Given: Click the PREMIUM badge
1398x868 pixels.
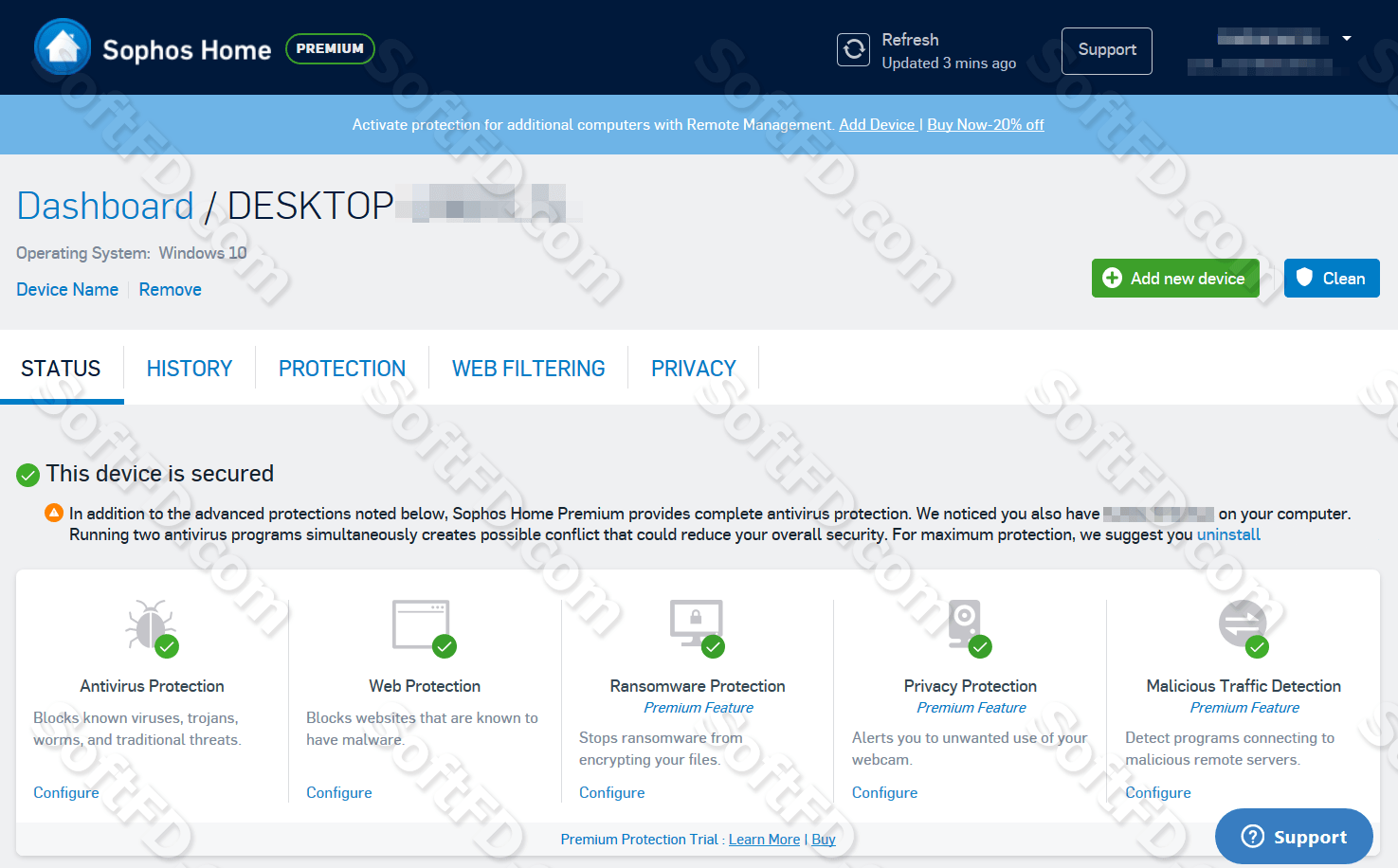Looking at the screenshot, I should click(330, 48).
